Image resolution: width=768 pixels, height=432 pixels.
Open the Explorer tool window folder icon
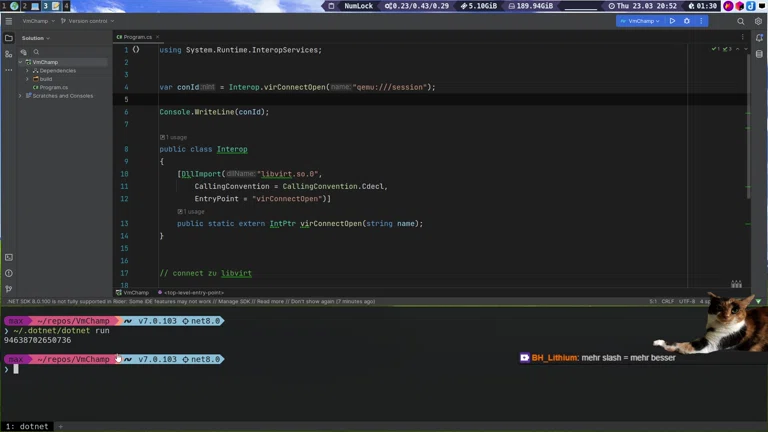coord(9,38)
